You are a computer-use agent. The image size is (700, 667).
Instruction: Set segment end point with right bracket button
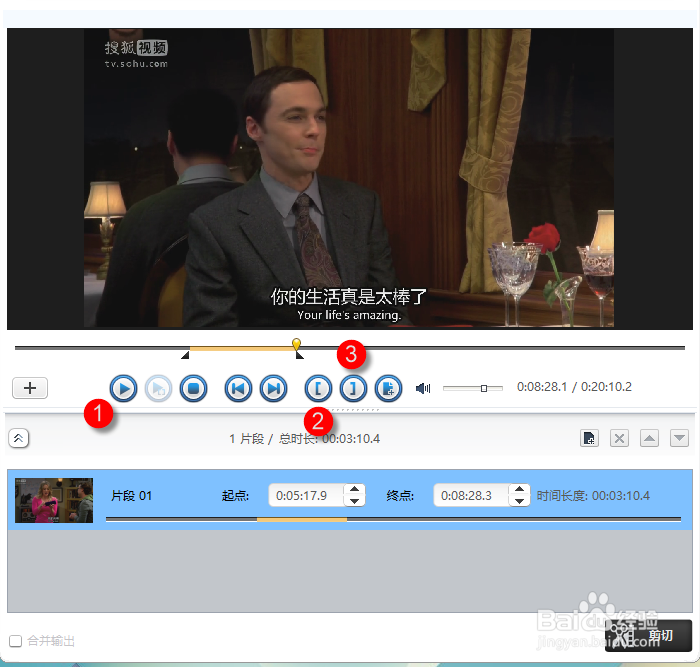point(353,388)
